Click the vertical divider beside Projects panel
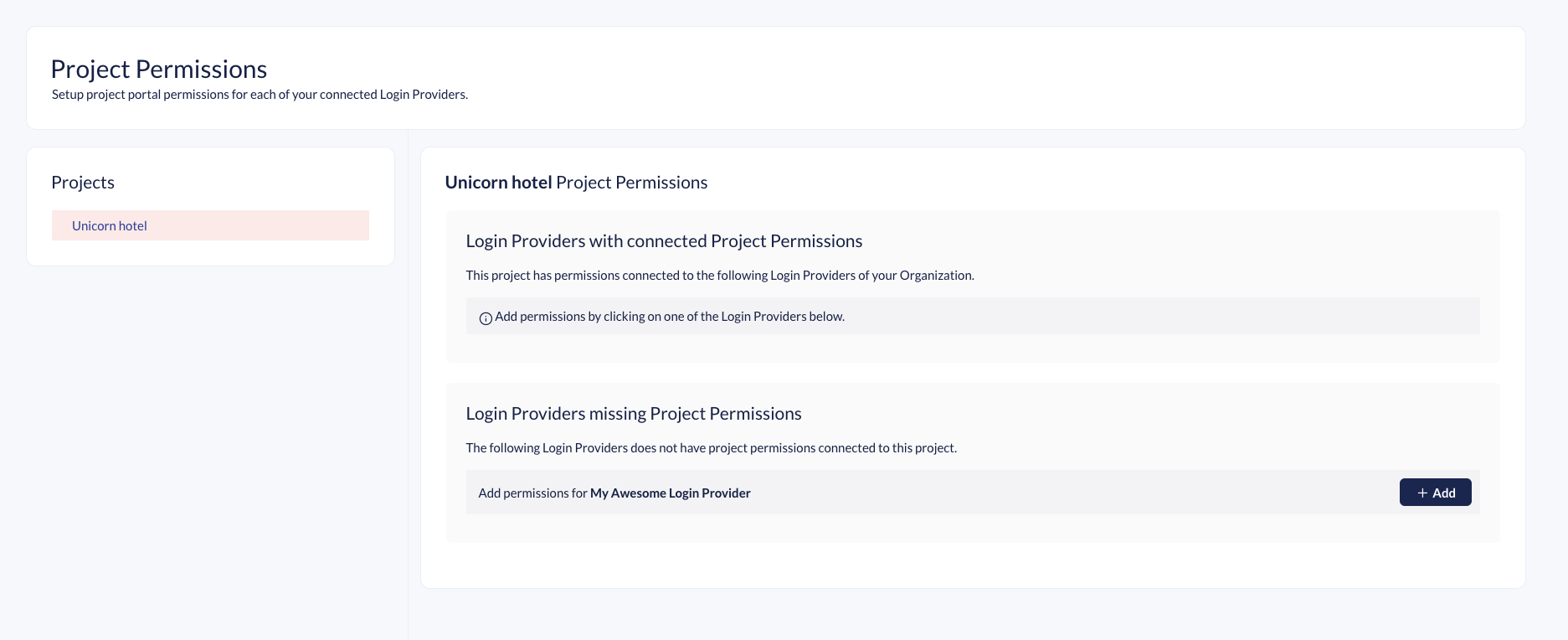 (408, 419)
